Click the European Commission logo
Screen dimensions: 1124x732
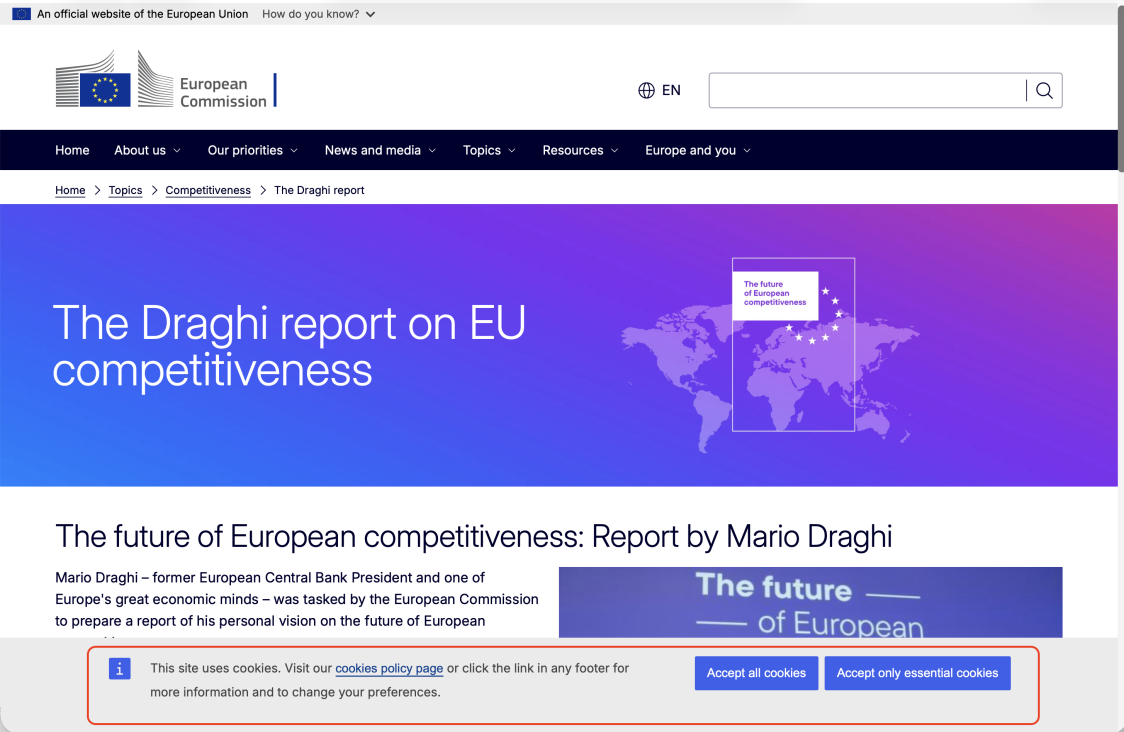(x=165, y=80)
